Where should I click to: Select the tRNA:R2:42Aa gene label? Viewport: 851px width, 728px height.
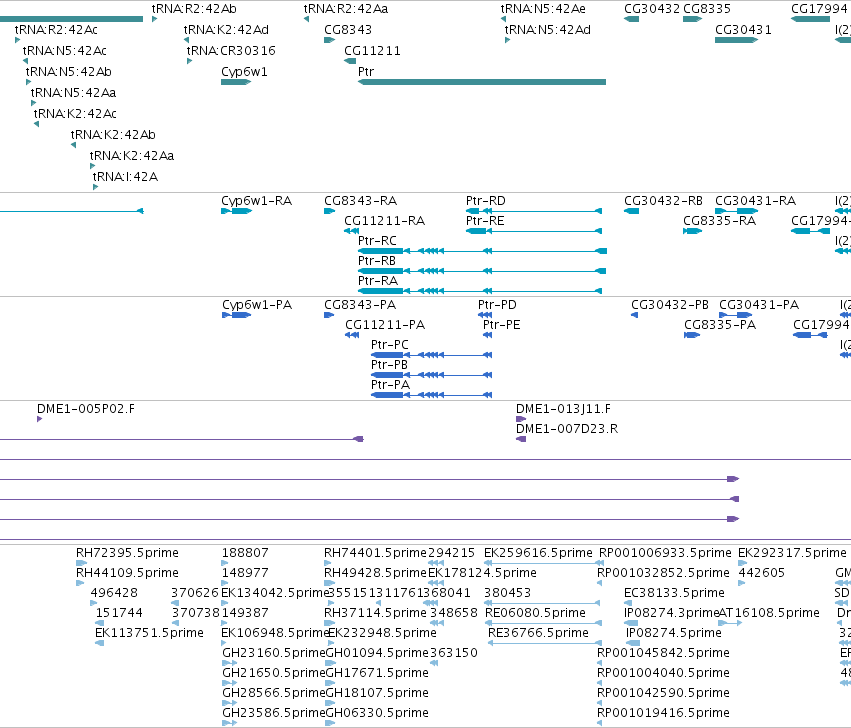[x=346, y=9]
